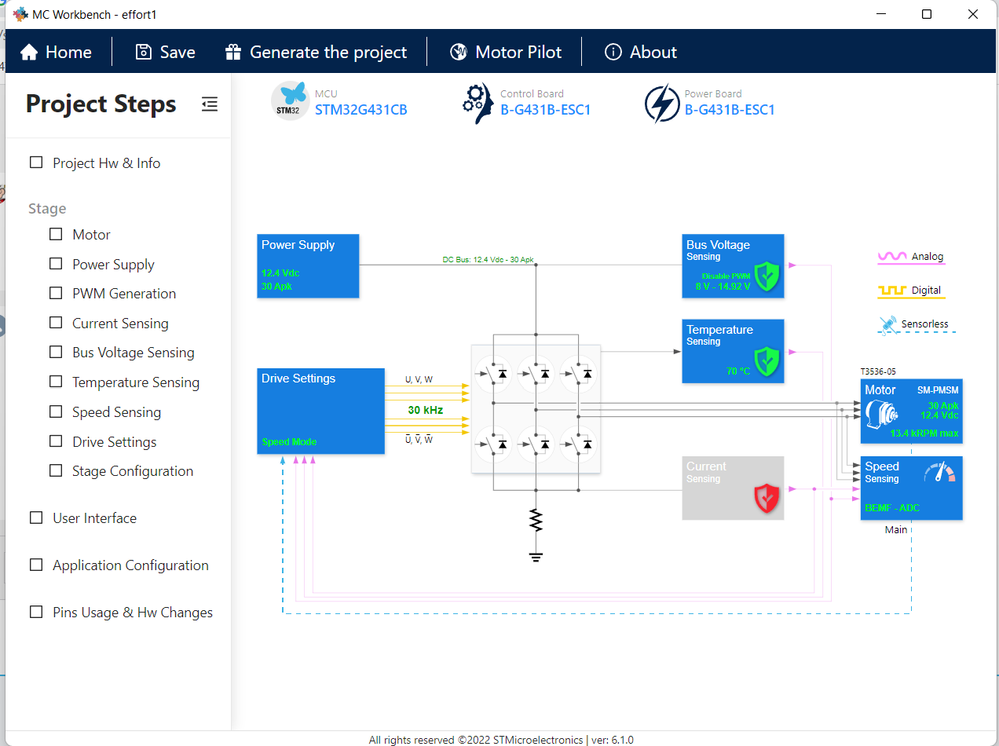Click red shield in Current Sensing block
This screenshot has height=746, width=999.
(767, 498)
